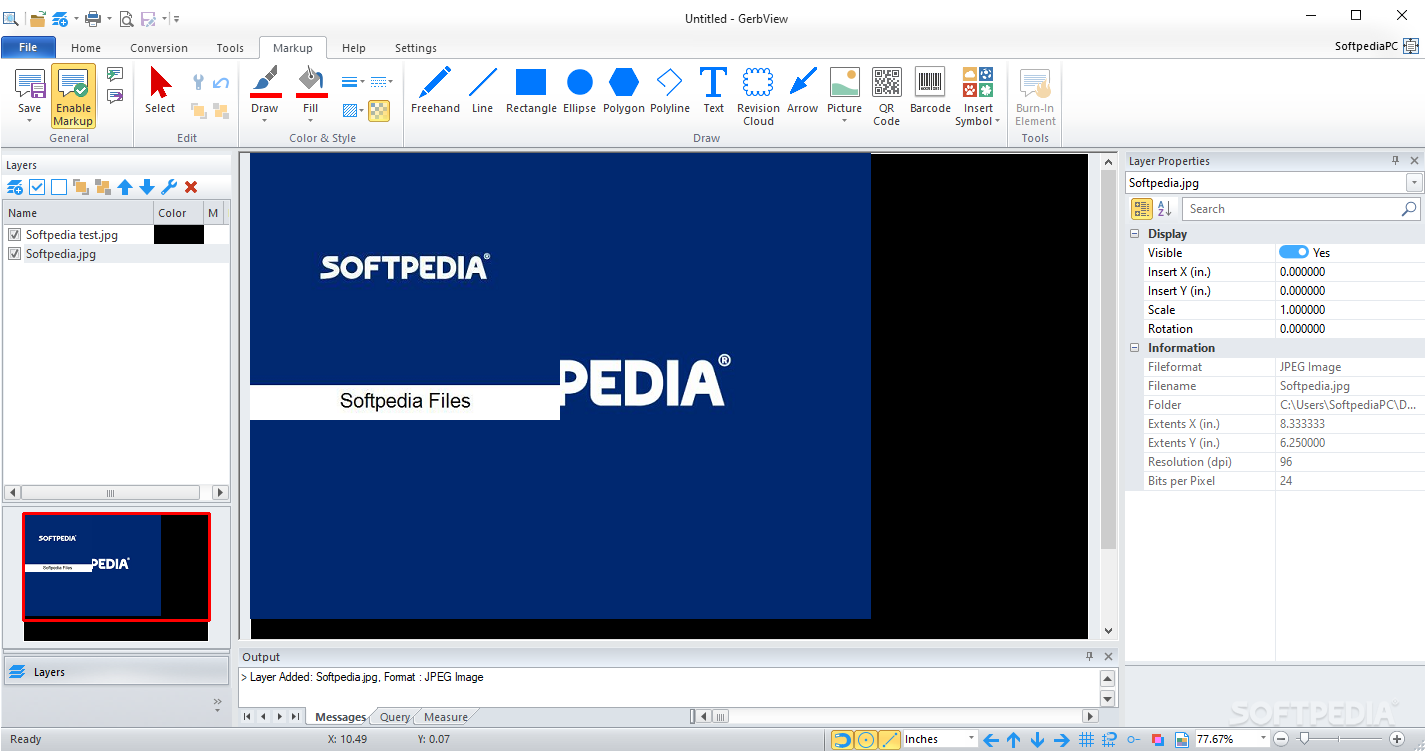The height and width of the screenshot is (752, 1426).
Task: Toggle the circle snap button in status bar
Action: 866,740
